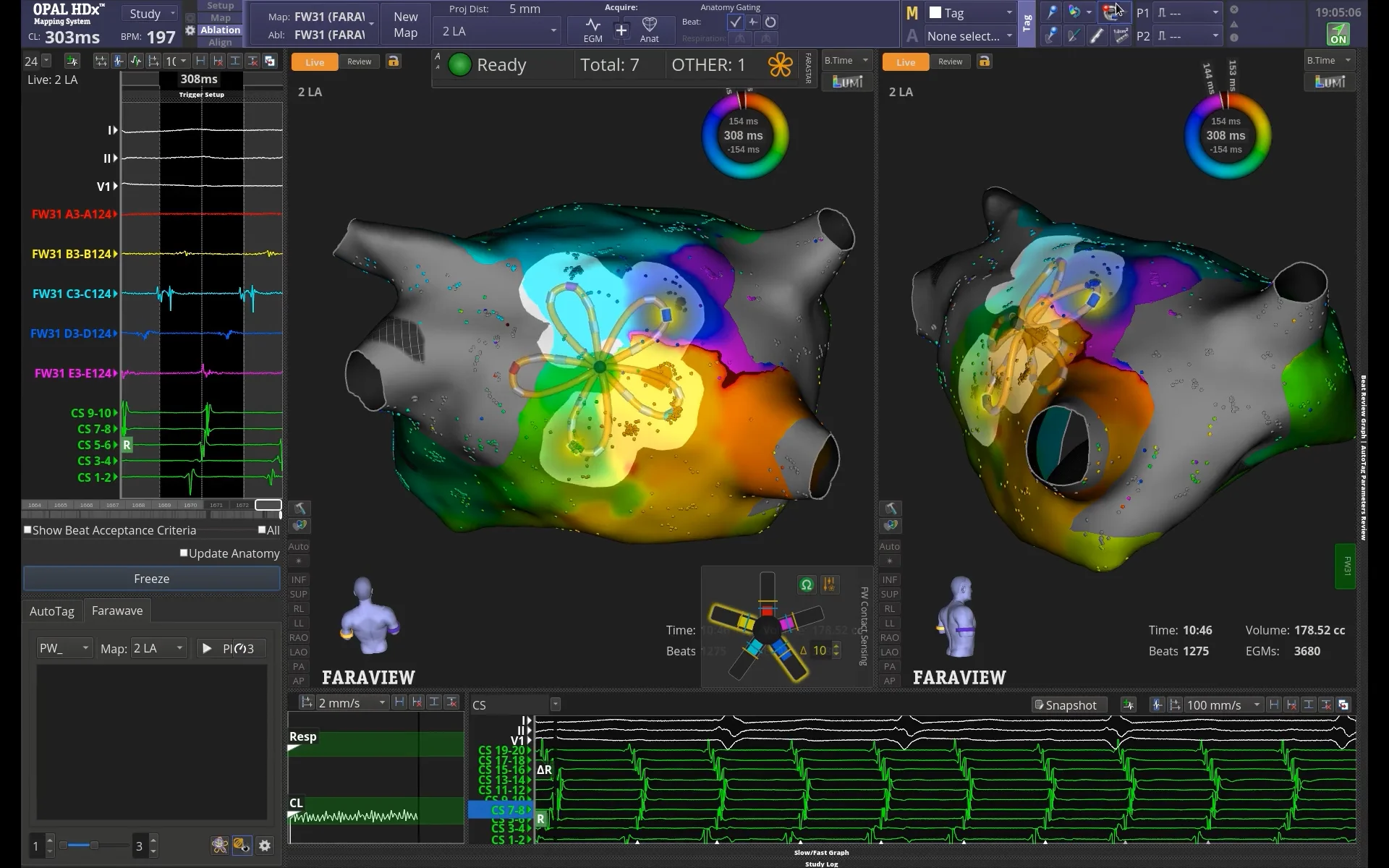Click the color wheel legend on left map
This screenshot has height=868, width=1389.
pyautogui.click(x=744, y=135)
